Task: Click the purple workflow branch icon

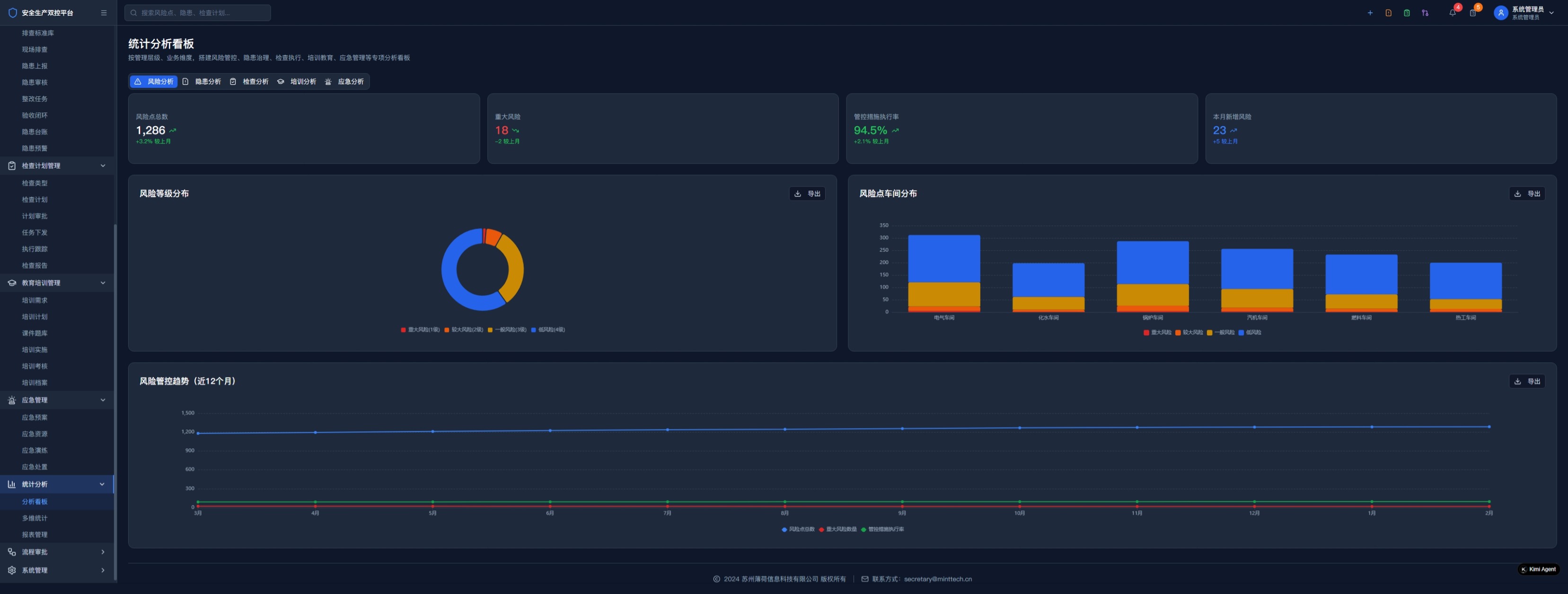Action: (x=1424, y=13)
